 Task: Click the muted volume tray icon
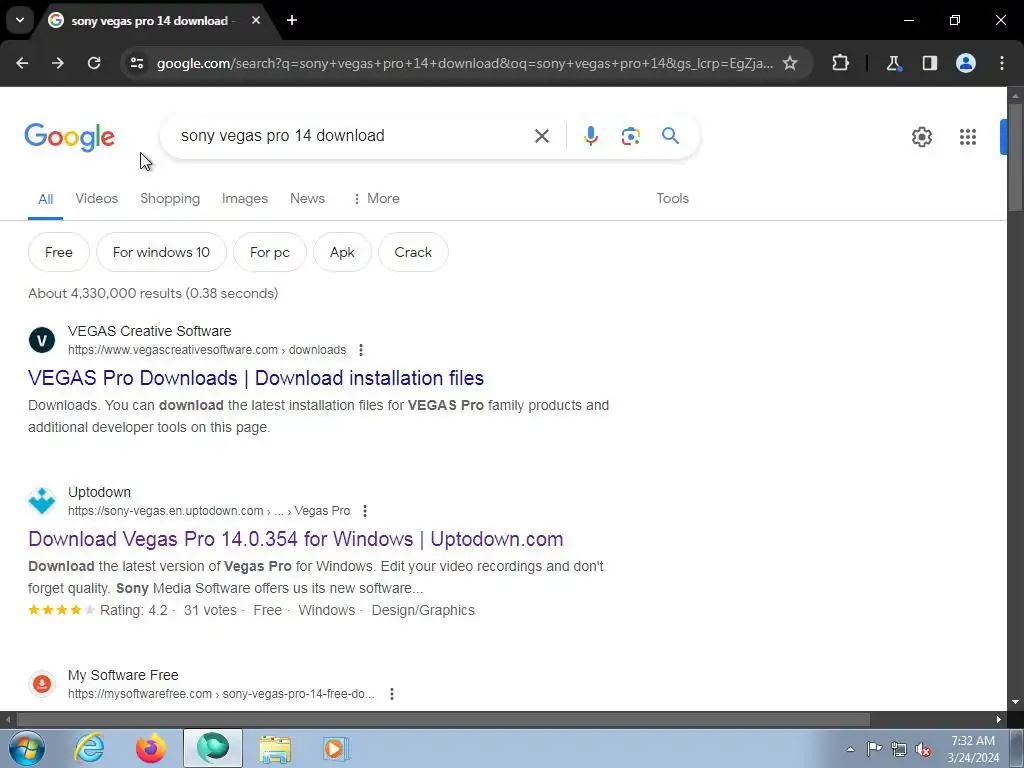point(923,749)
